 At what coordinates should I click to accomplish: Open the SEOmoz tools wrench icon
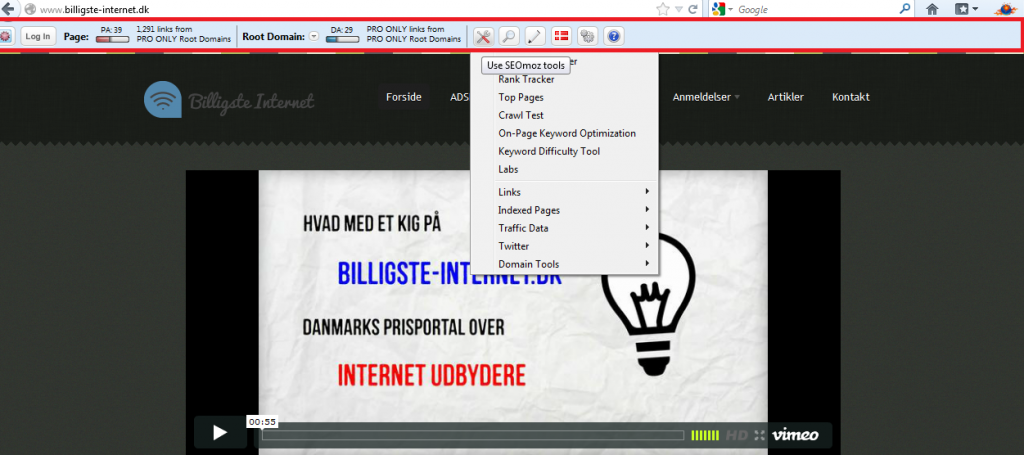tap(483, 37)
